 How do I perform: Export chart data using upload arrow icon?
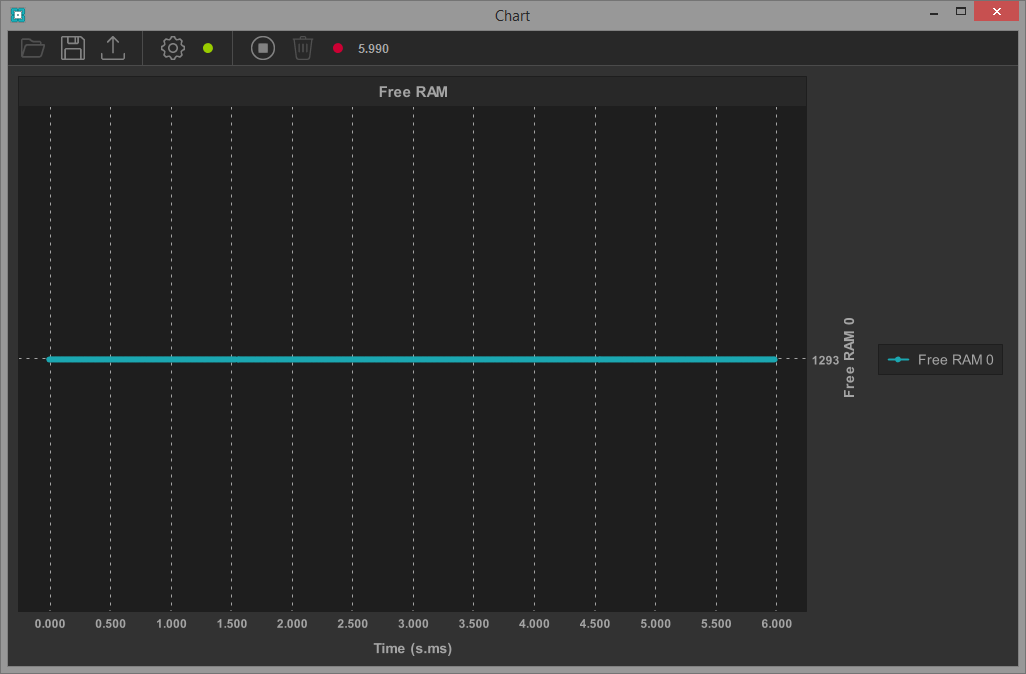click(x=113, y=48)
